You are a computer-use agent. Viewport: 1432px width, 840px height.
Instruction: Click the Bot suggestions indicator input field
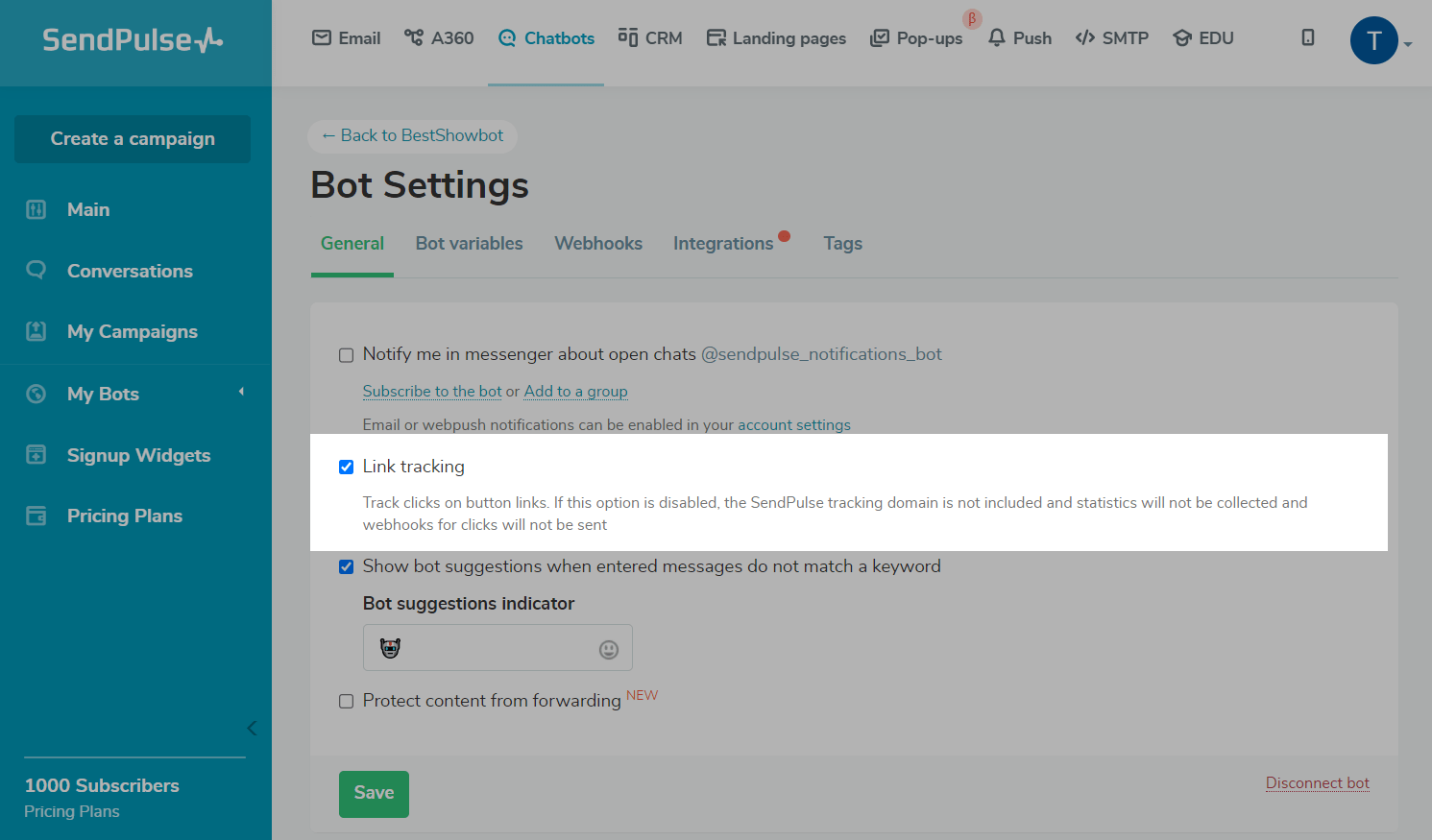(490, 648)
